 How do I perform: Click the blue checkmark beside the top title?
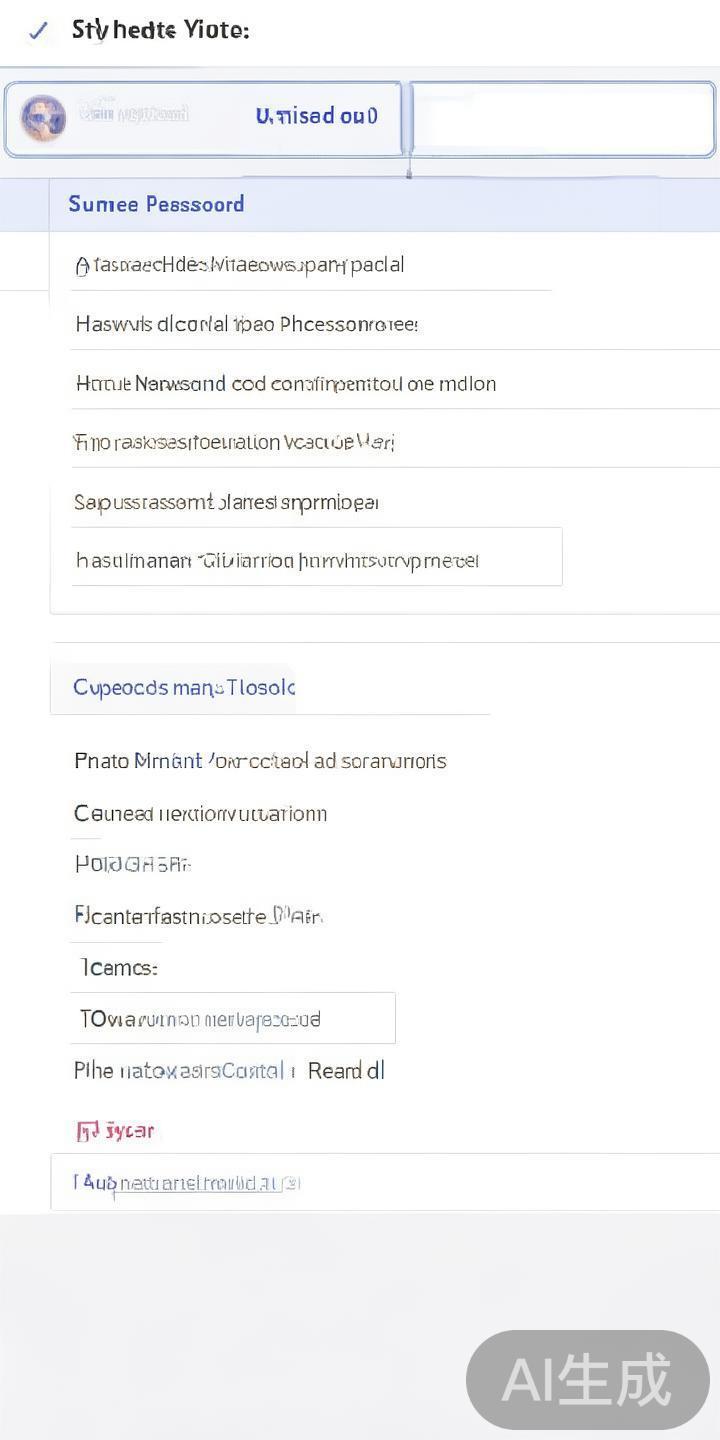coord(38,31)
